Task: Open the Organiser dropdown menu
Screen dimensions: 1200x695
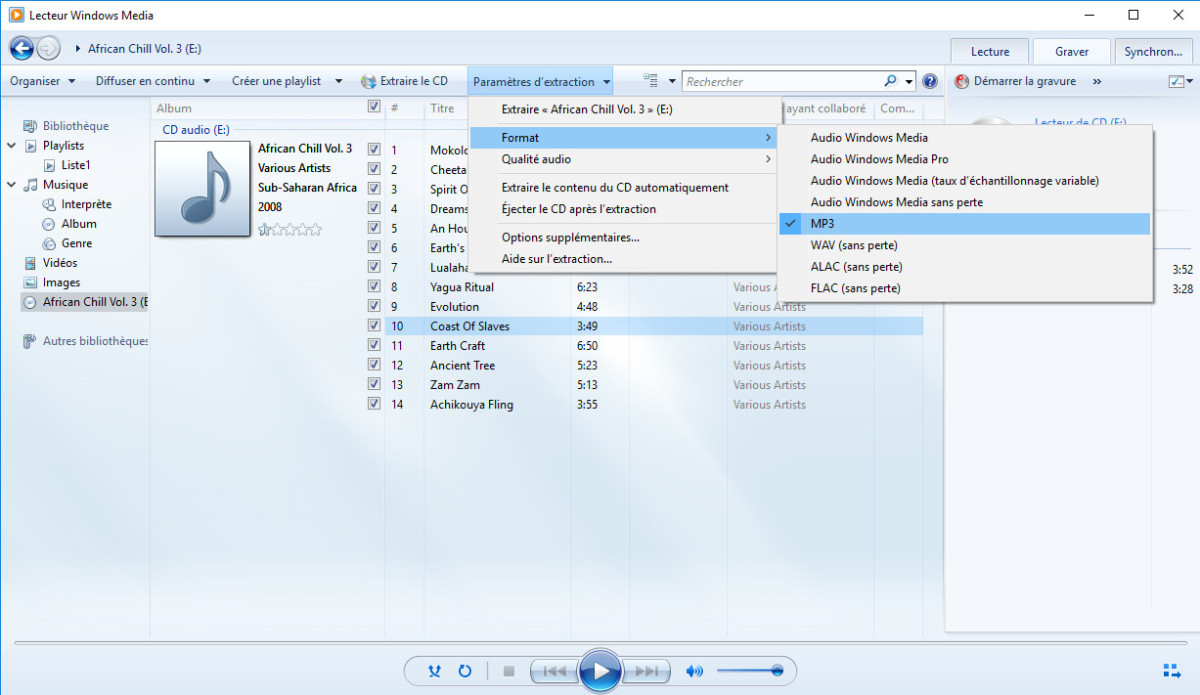Action: click(x=43, y=81)
